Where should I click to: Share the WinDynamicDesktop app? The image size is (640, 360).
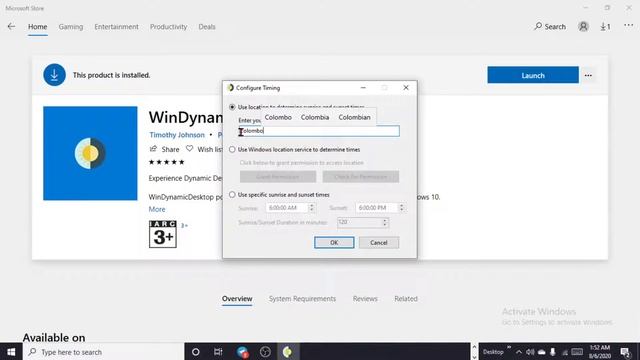pos(164,149)
